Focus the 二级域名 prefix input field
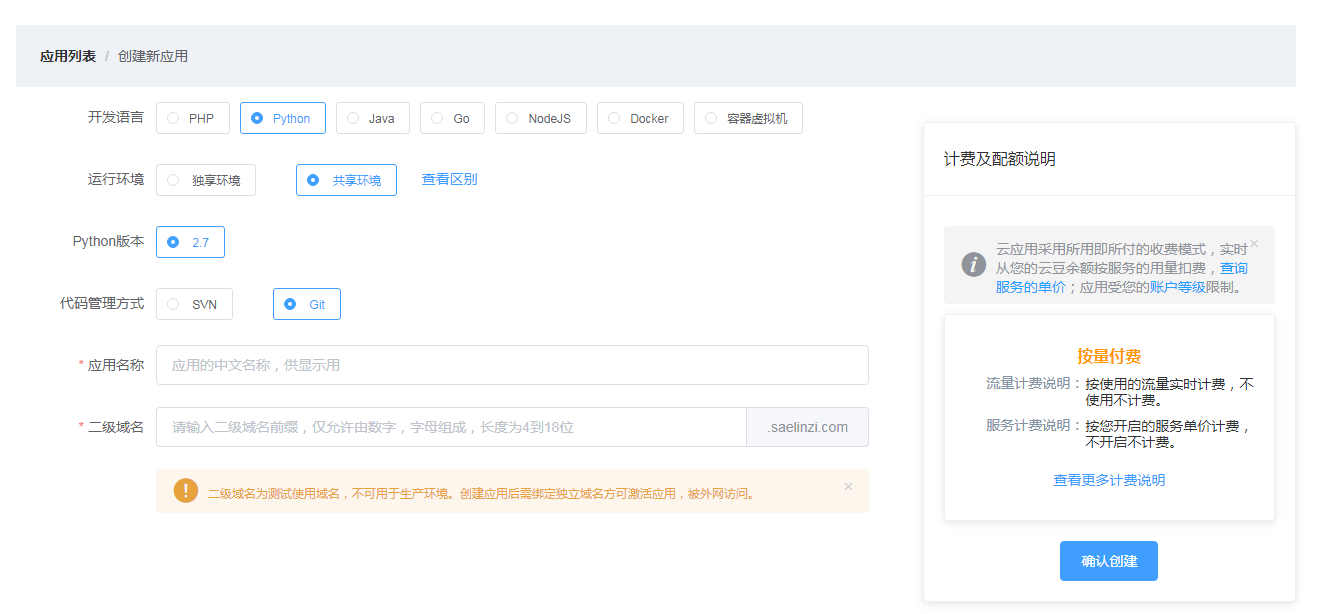The height and width of the screenshot is (614, 1323). (451, 427)
